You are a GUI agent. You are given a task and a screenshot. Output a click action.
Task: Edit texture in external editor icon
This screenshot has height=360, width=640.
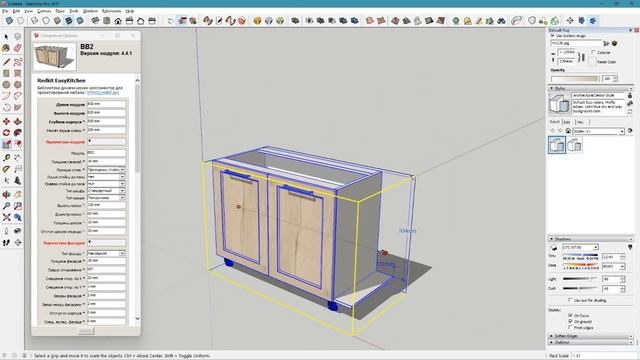(x=614, y=43)
